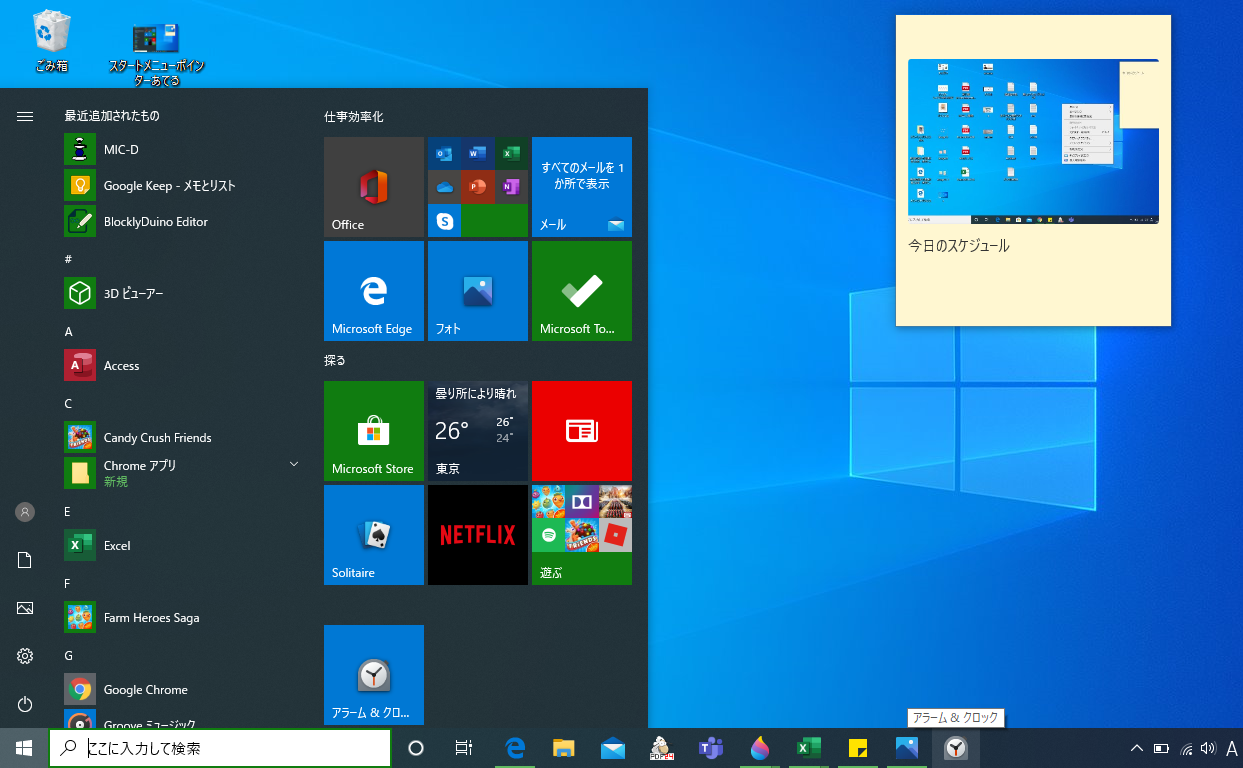Open the Microsoft To Do tile
1243x768 pixels.
point(582,291)
